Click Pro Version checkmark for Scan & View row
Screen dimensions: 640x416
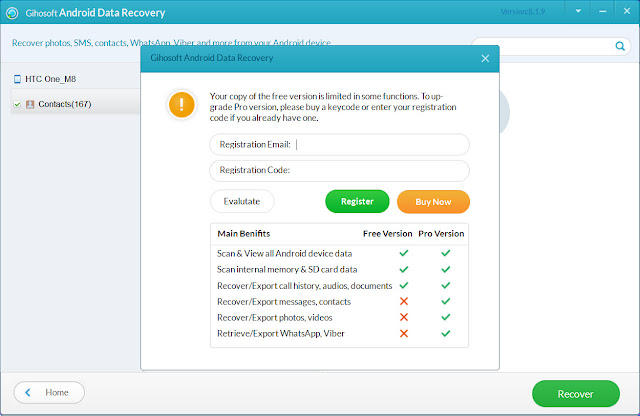446,253
